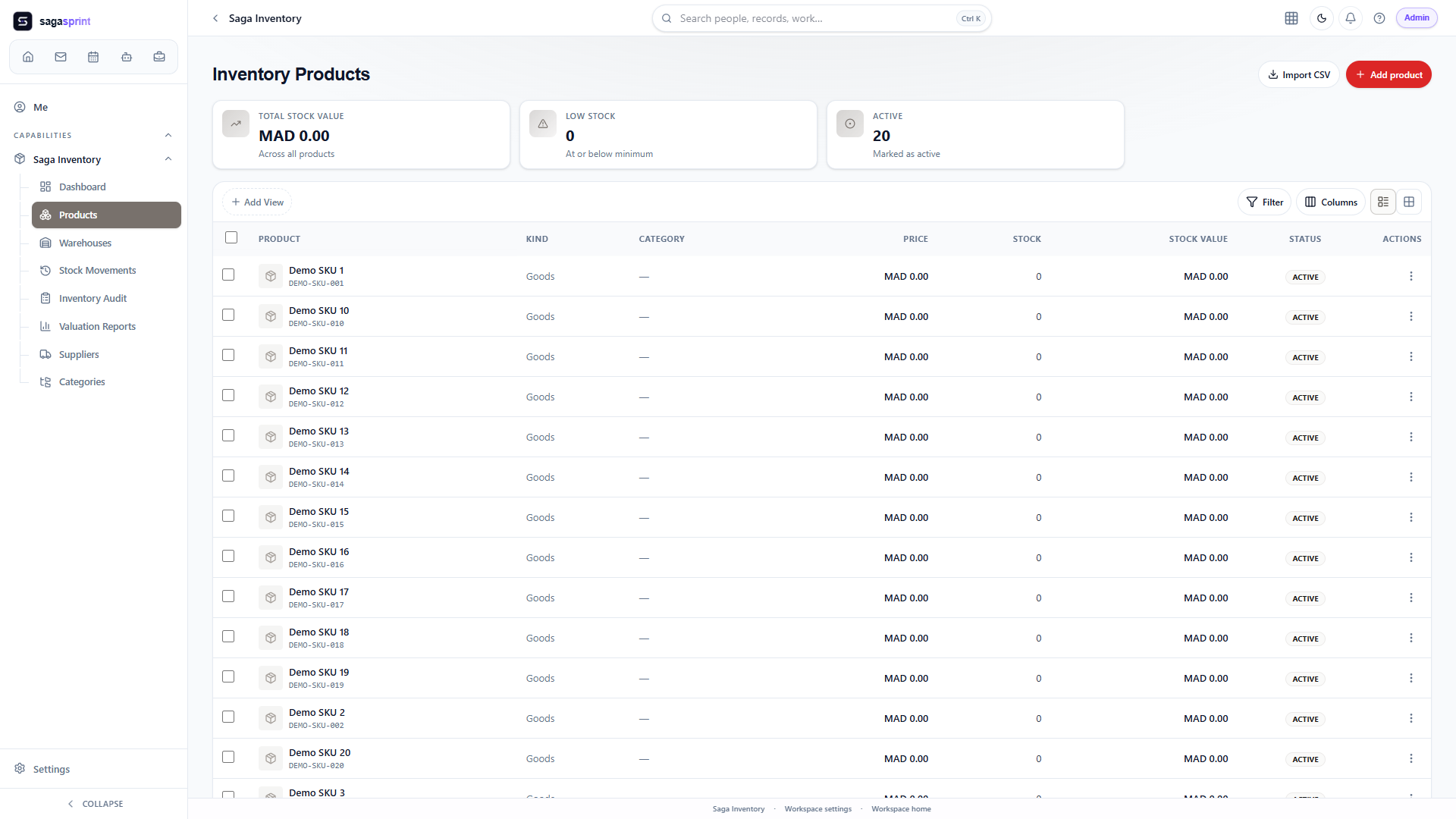Open actions menu for Demo SKU 1

1411,276
